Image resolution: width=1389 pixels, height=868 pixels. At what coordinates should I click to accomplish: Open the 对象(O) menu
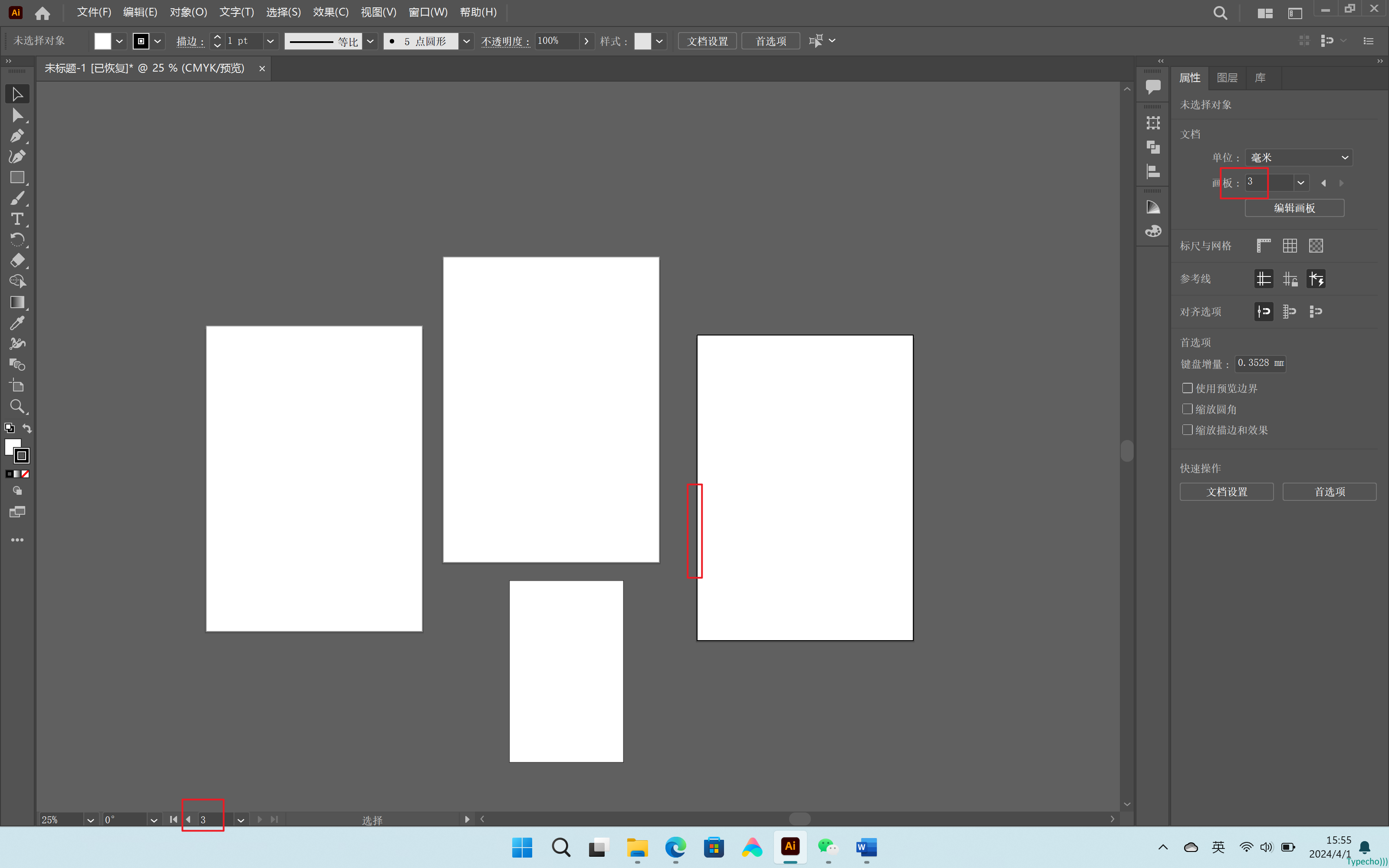click(188, 12)
